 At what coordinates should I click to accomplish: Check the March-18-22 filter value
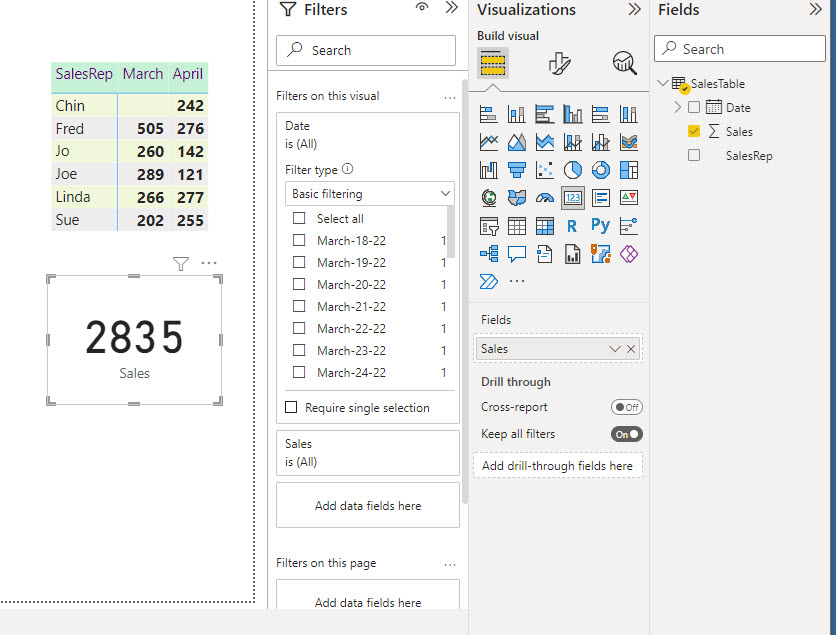299,240
